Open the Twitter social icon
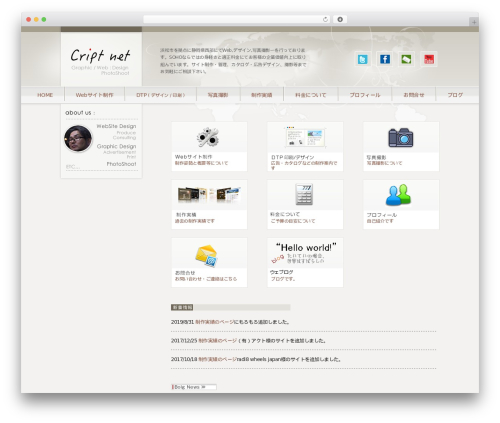The image size is (500, 423). pos(362,59)
